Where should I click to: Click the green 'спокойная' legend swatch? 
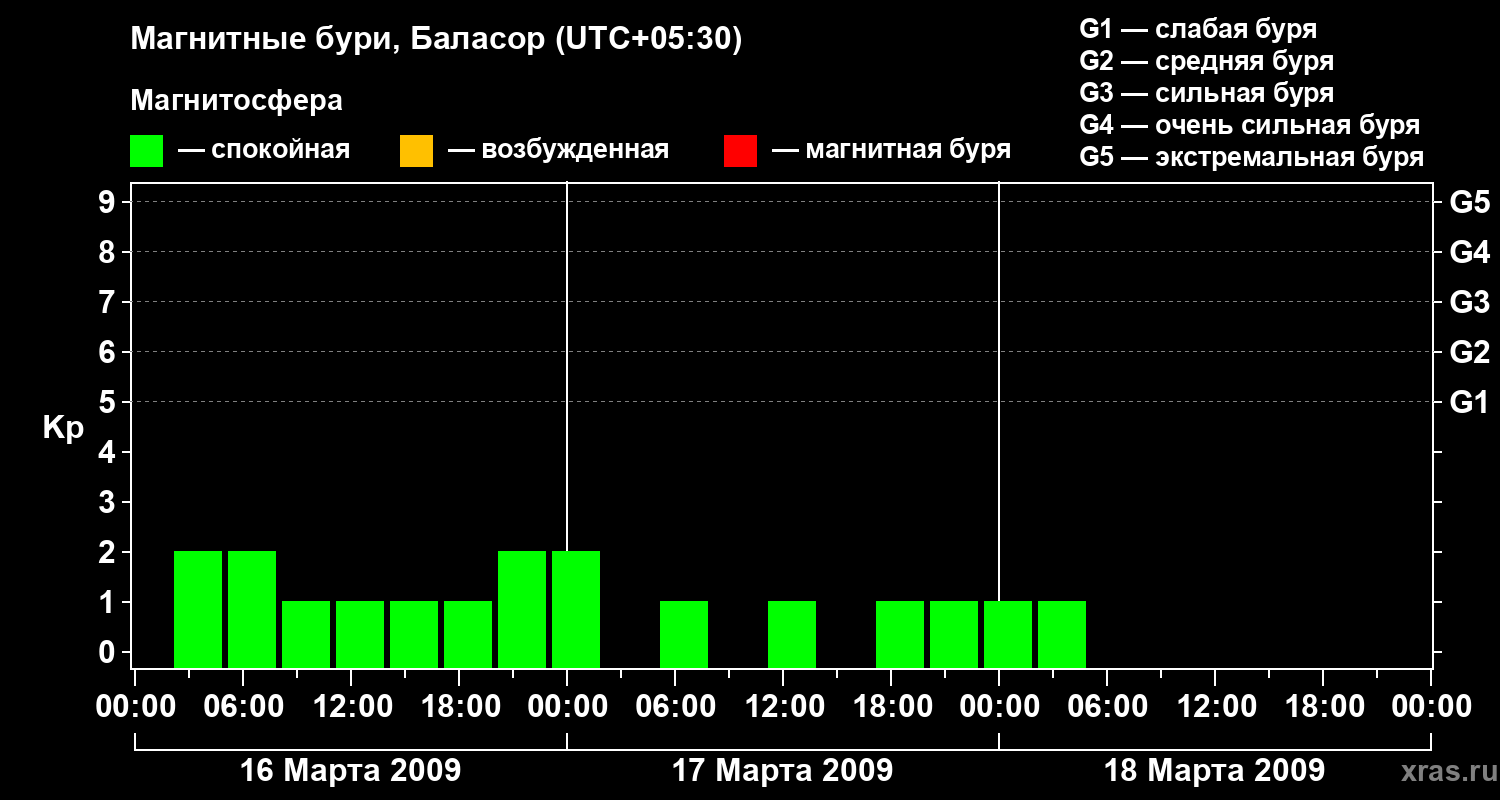(x=146, y=151)
